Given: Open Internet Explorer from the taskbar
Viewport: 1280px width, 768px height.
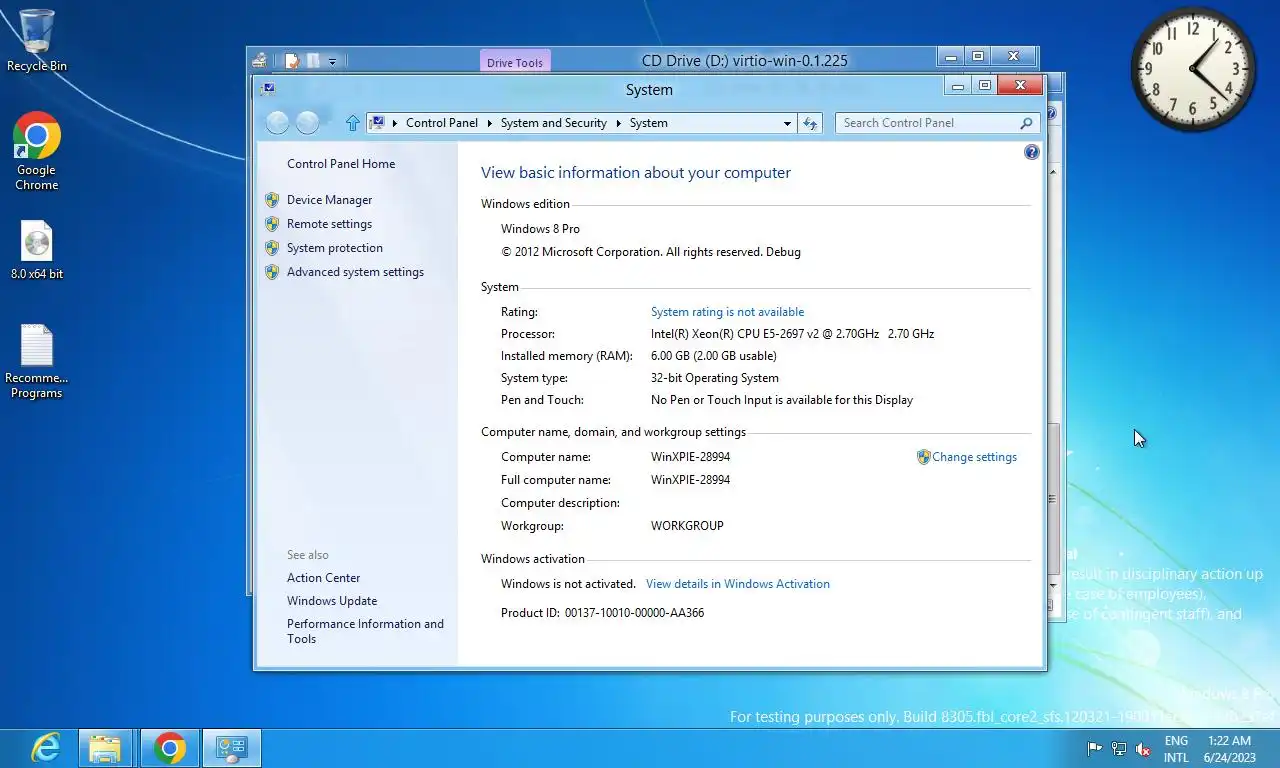Looking at the screenshot, I should pyautogui.click(x=45, y=748).
